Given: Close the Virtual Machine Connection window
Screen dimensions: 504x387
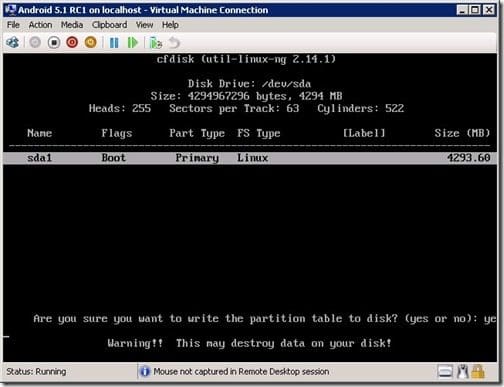Looking at the screenshot, I should 489,10.
